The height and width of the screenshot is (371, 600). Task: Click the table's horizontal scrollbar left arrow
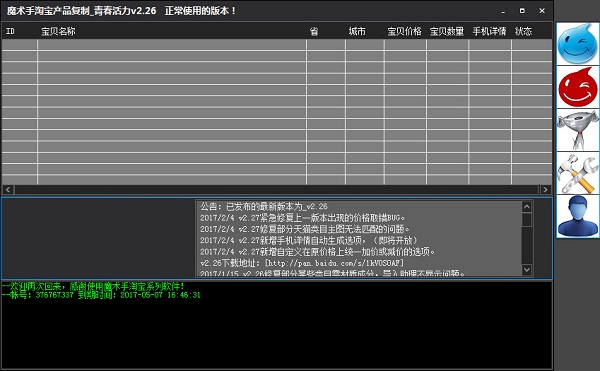(x=8, y=189)
